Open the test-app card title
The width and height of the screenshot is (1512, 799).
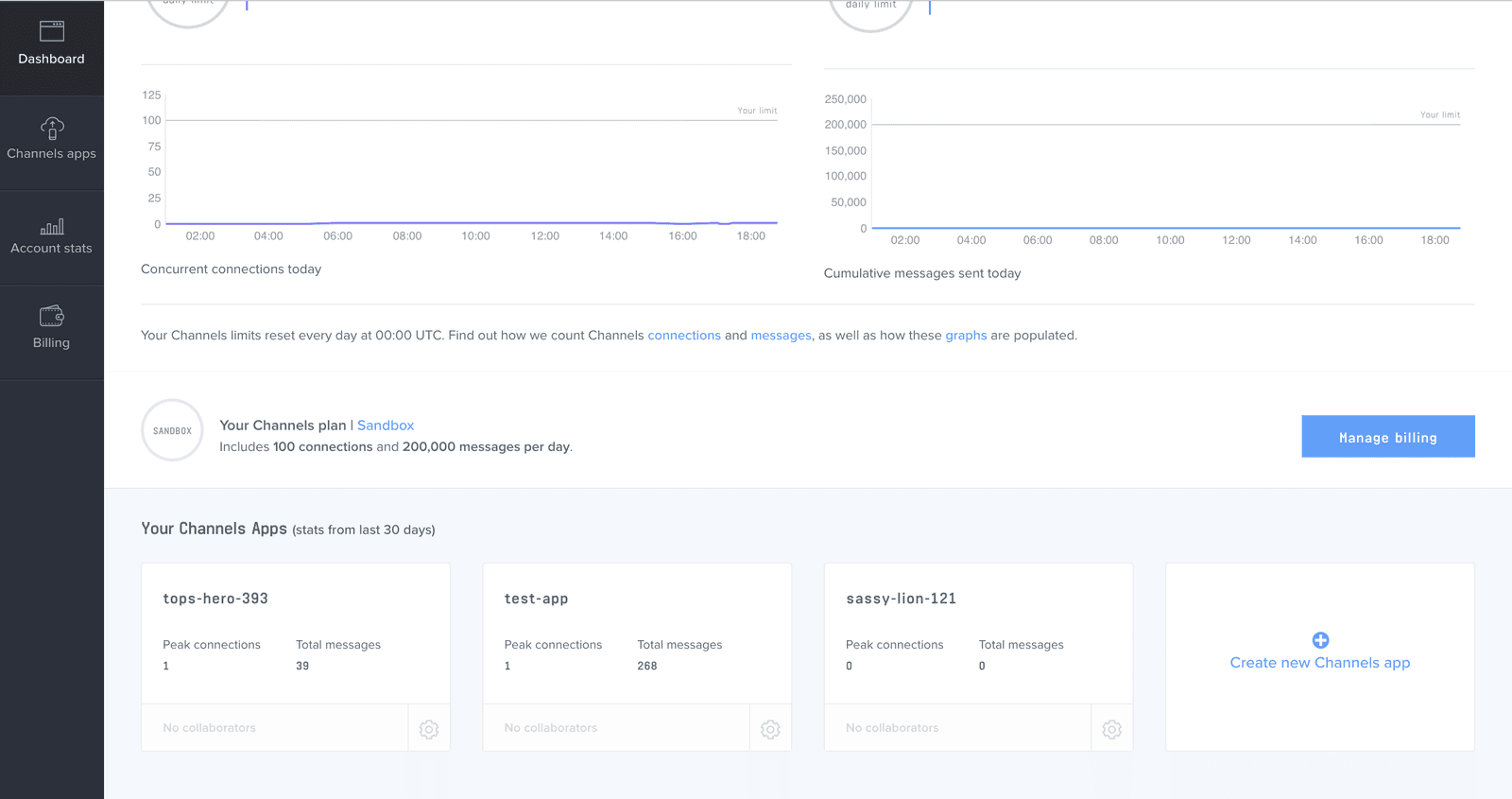(x=536, y=599)
